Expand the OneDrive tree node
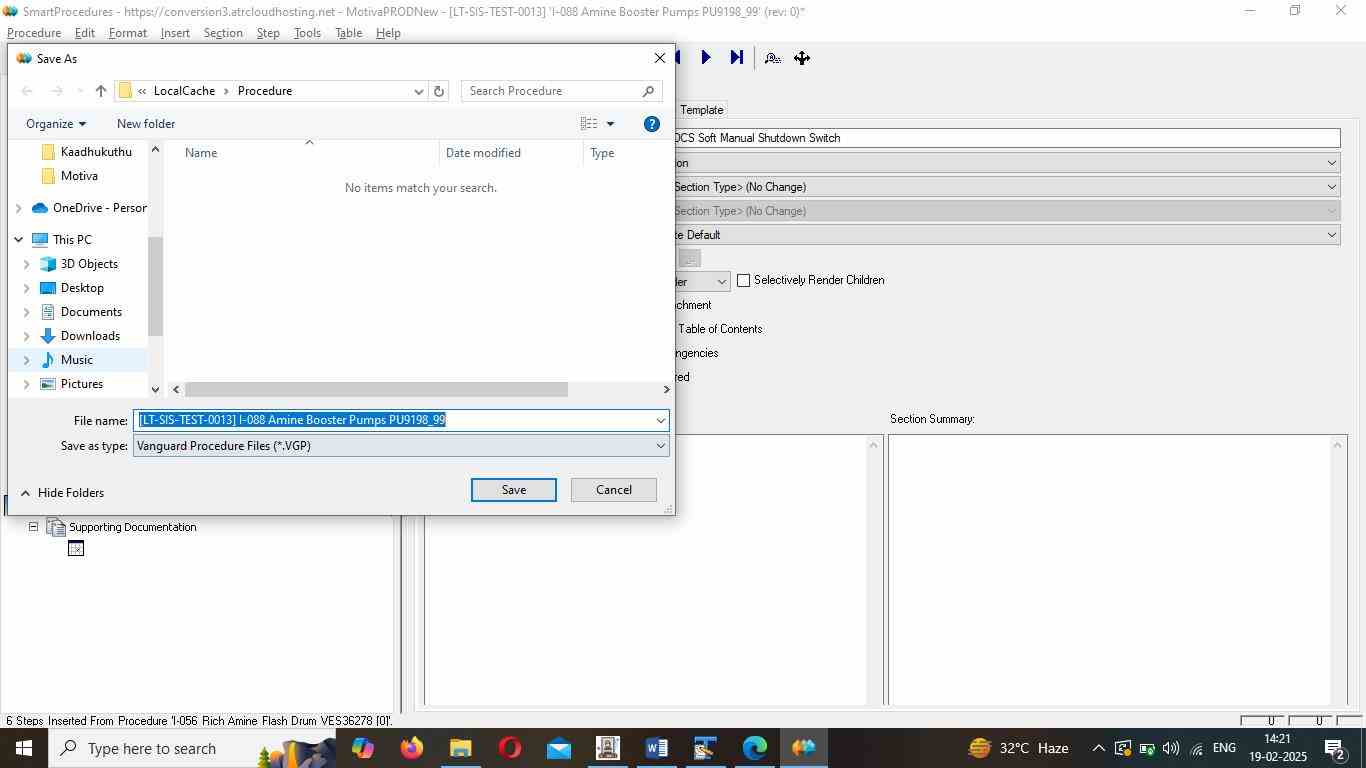 tap(18, 208)
